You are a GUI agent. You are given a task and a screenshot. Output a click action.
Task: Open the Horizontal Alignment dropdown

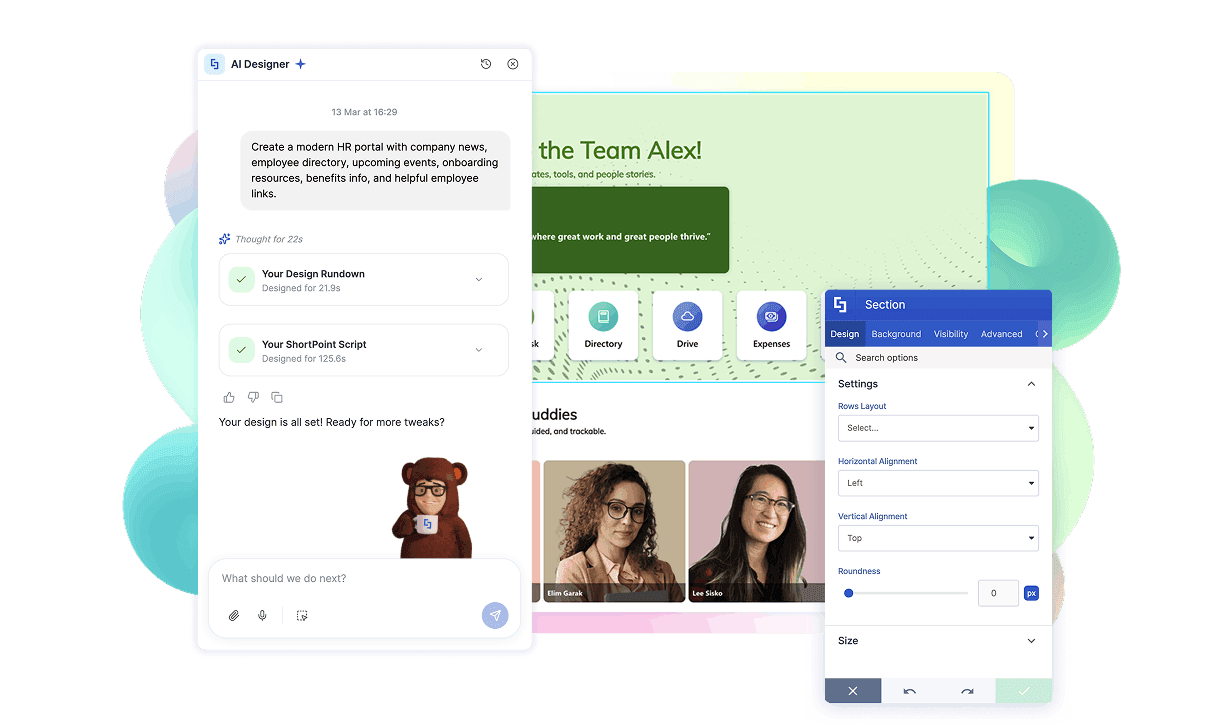938,483
